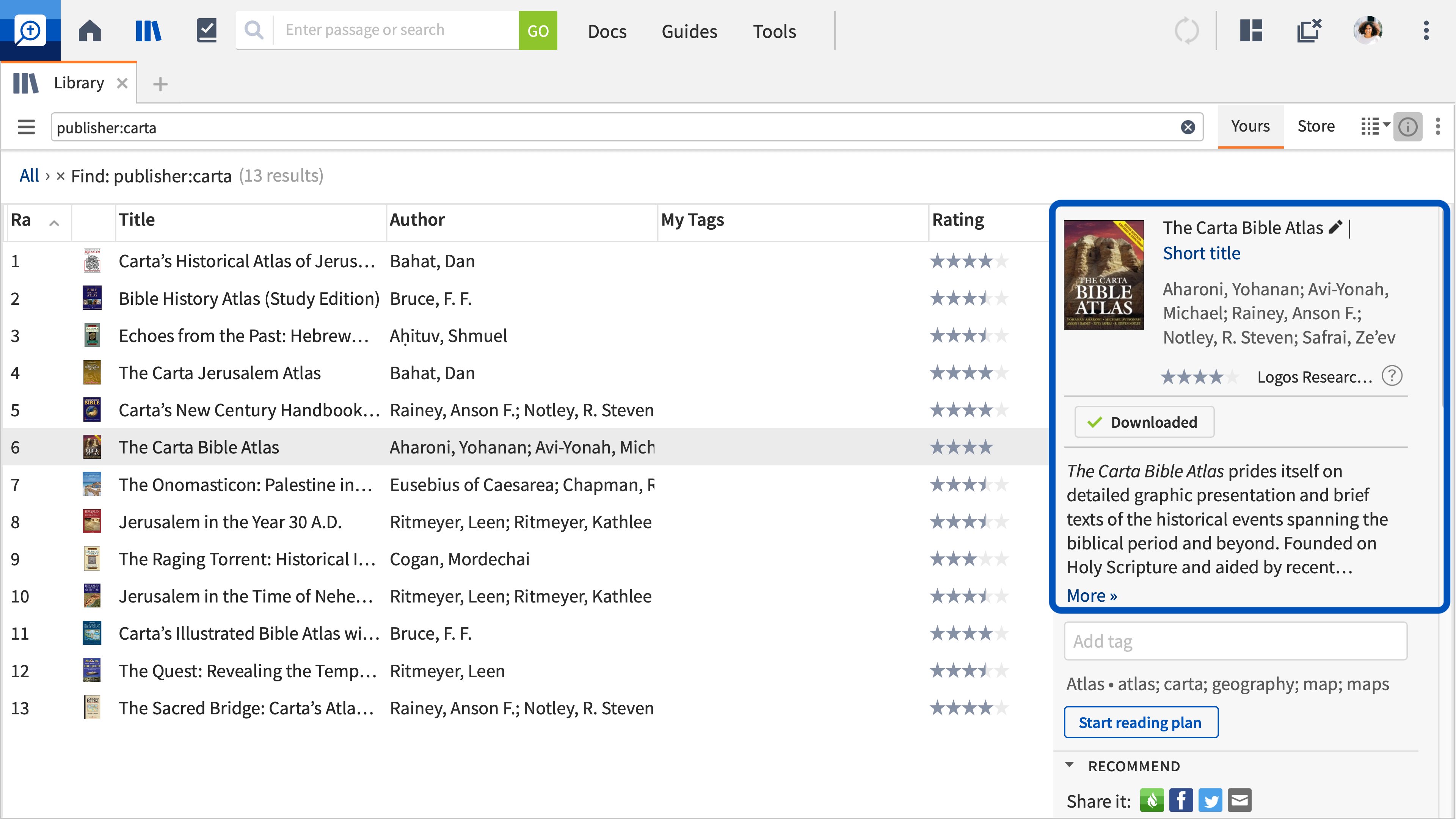Select Jerusalem in the Year 30 A.D.
The image size is (1456, 819).
coord(526,522)
